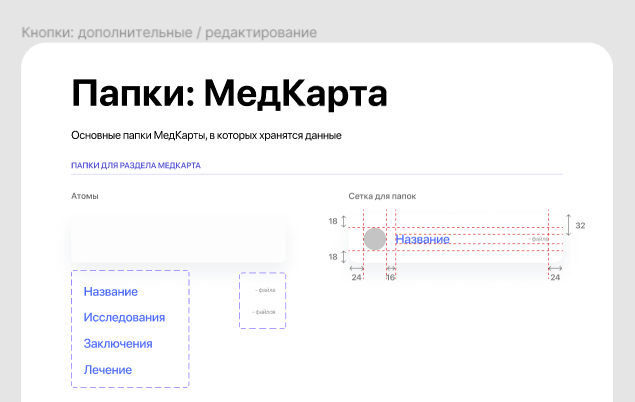The image size is (635, 402).
Task: Click the subtitle "Основные папки МедКарты, в которых хранятся данные"
Action: pos(206,135)
